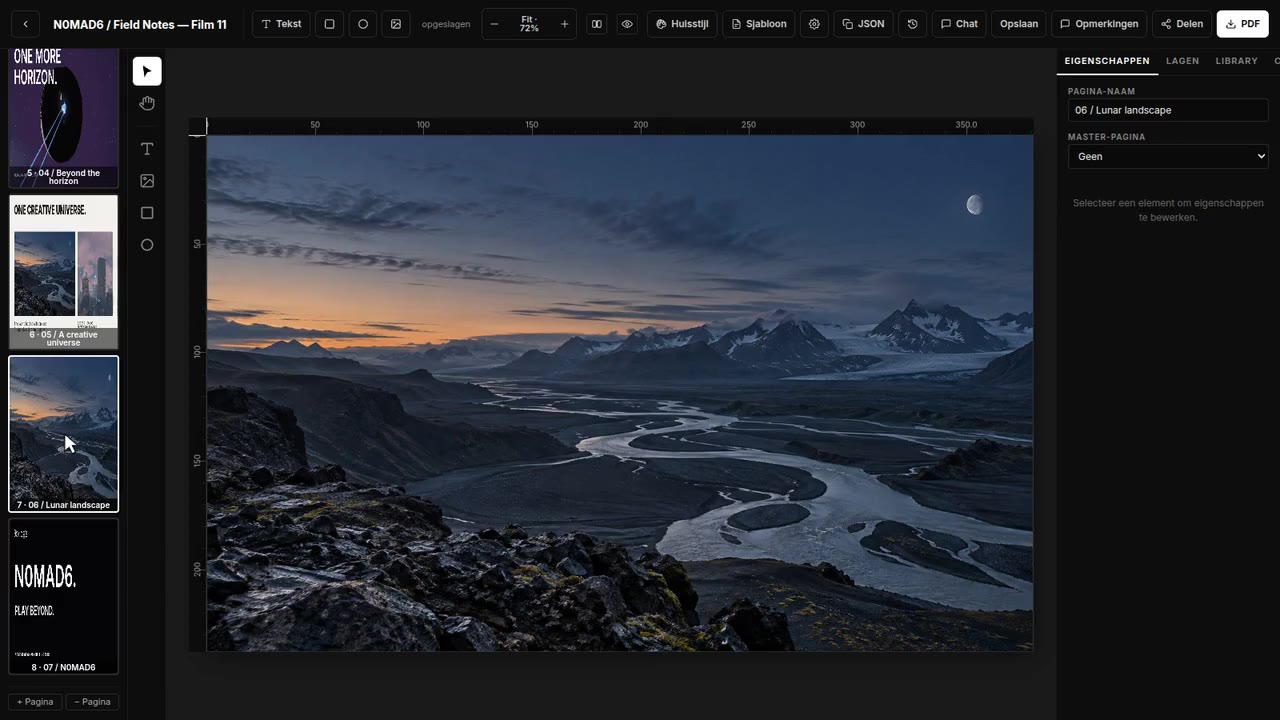Open the JSON view

(x=863, y=24)
